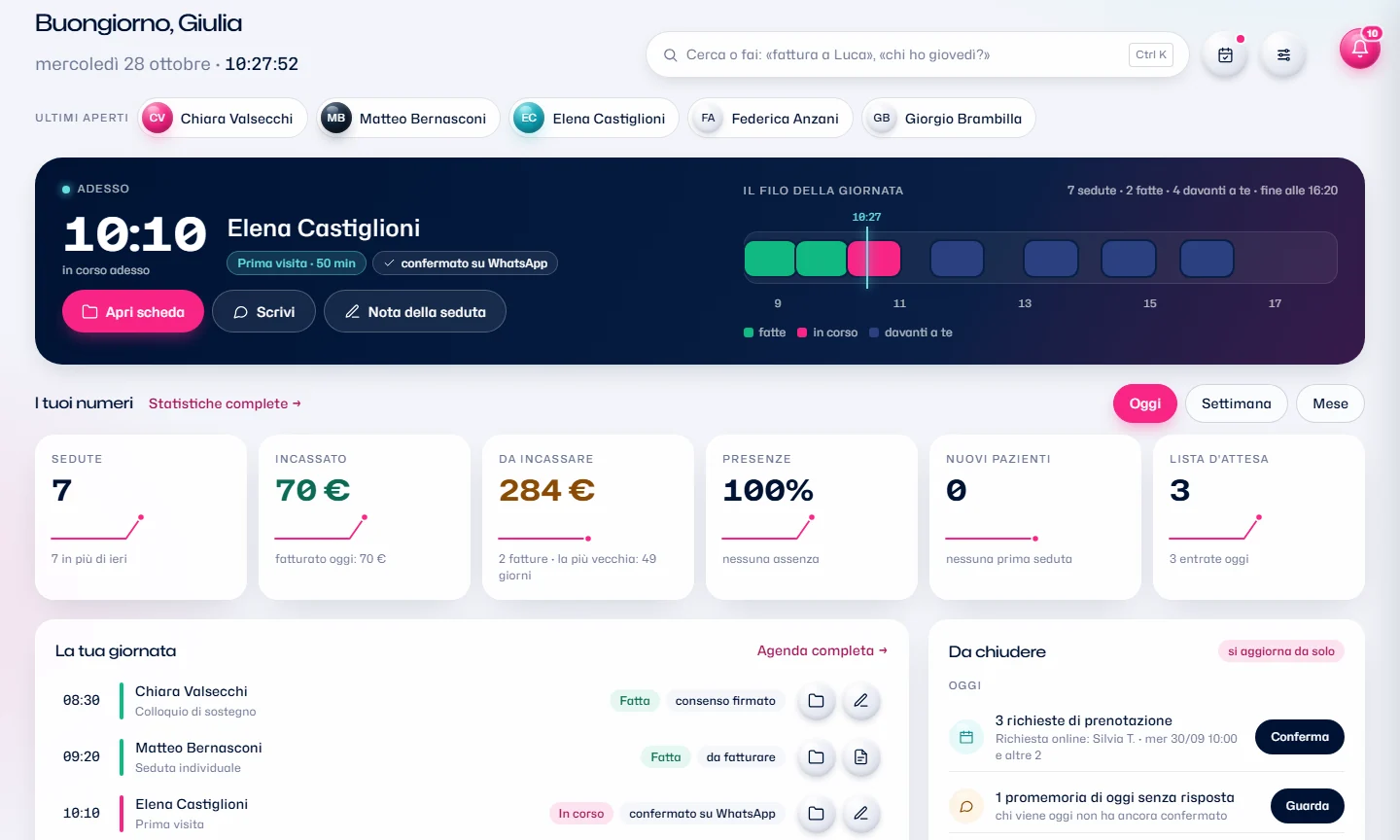Image resolution: width=1400 pixels, height=840 pixels.
Task: Click the GB avatar of Giorgio Brambilla
Action: [x=882, y=118]
